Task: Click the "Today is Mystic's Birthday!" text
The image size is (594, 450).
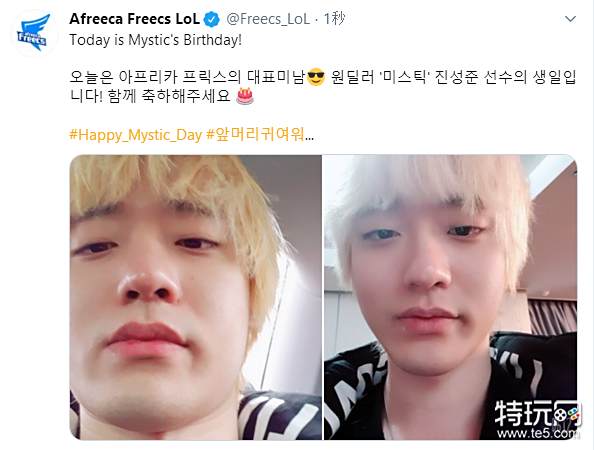Action: [x=155, y=40]
